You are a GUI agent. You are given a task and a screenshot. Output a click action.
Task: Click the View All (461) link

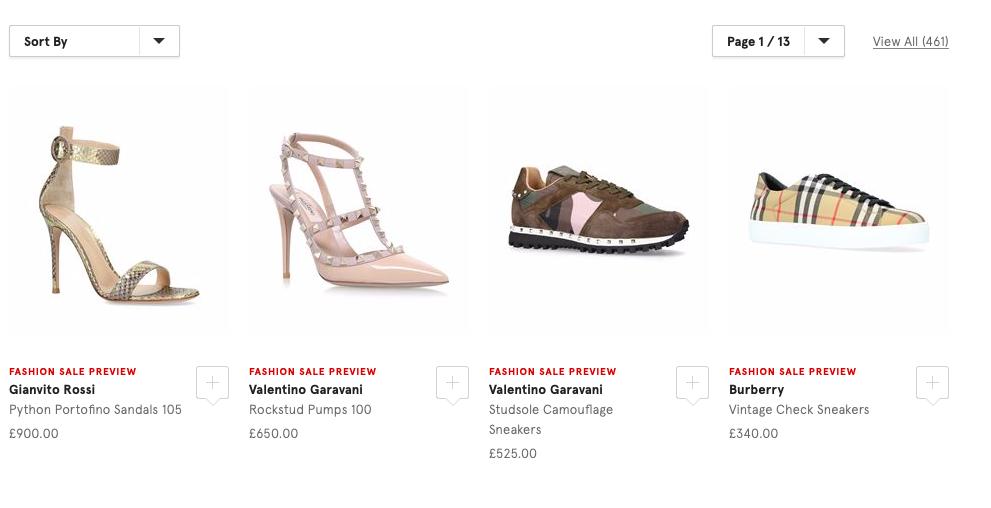click(x=910, y=41)
